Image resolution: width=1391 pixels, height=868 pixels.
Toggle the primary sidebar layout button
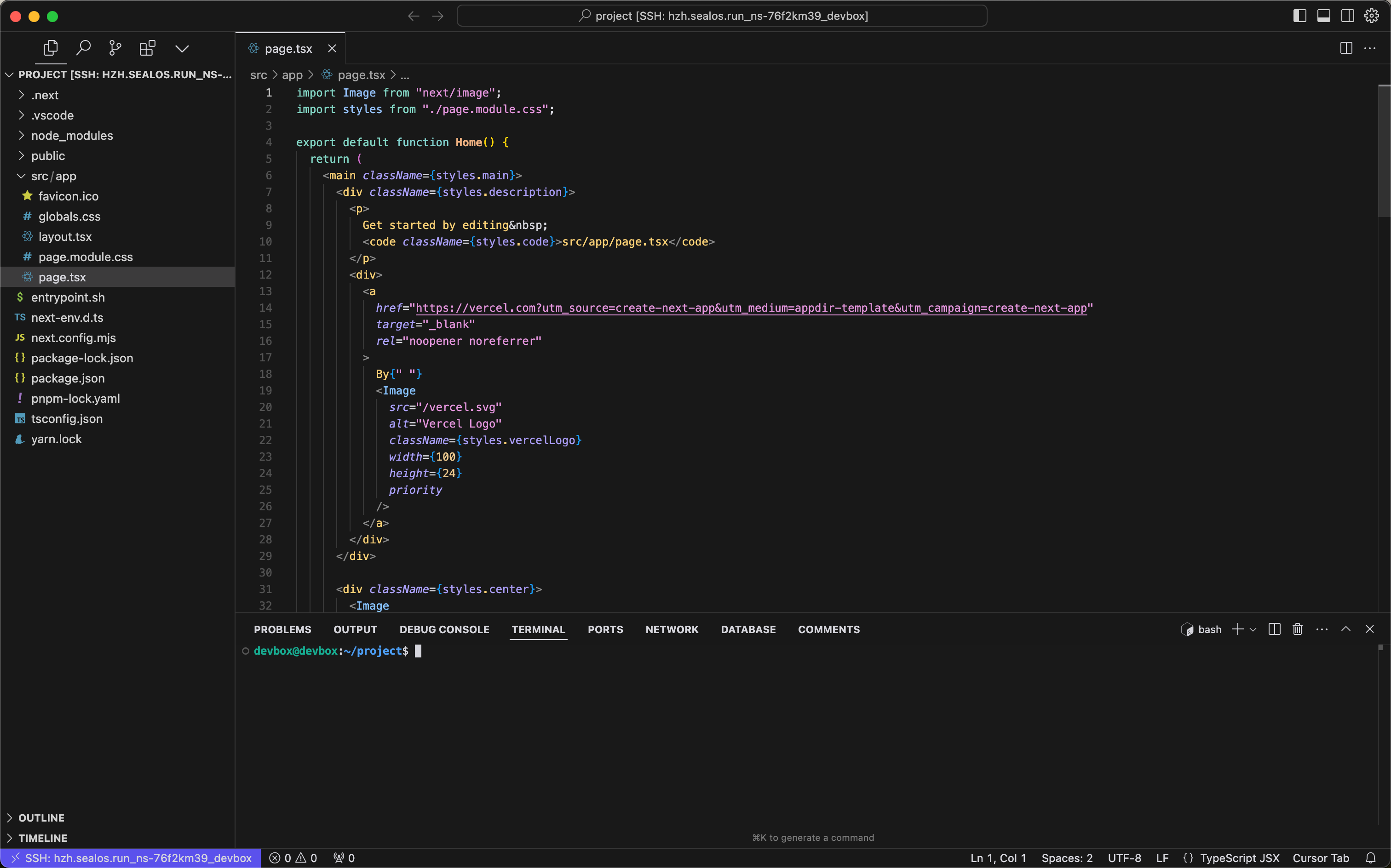click(1299, 16)
